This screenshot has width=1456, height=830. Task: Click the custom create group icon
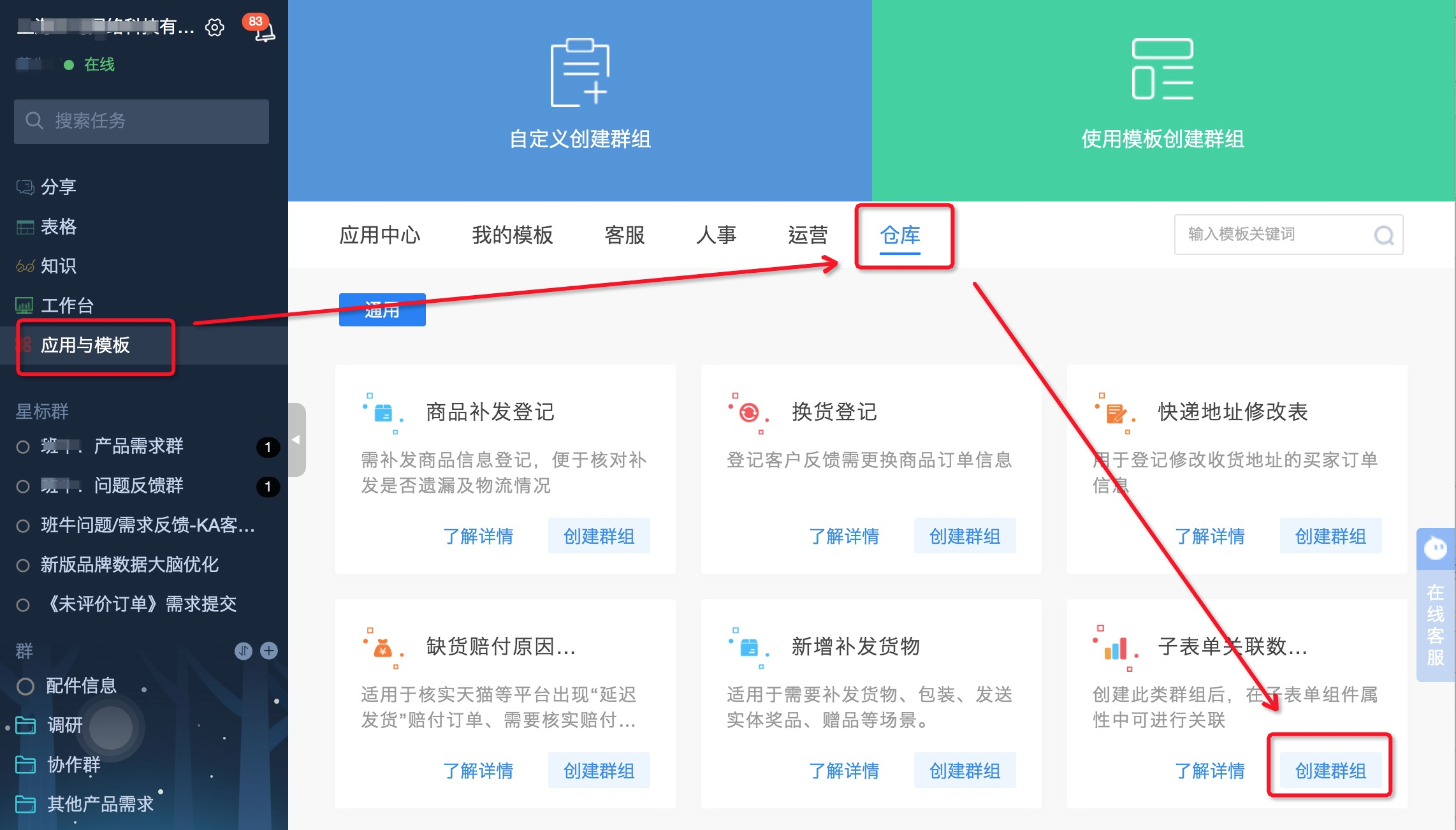point(579,72)
